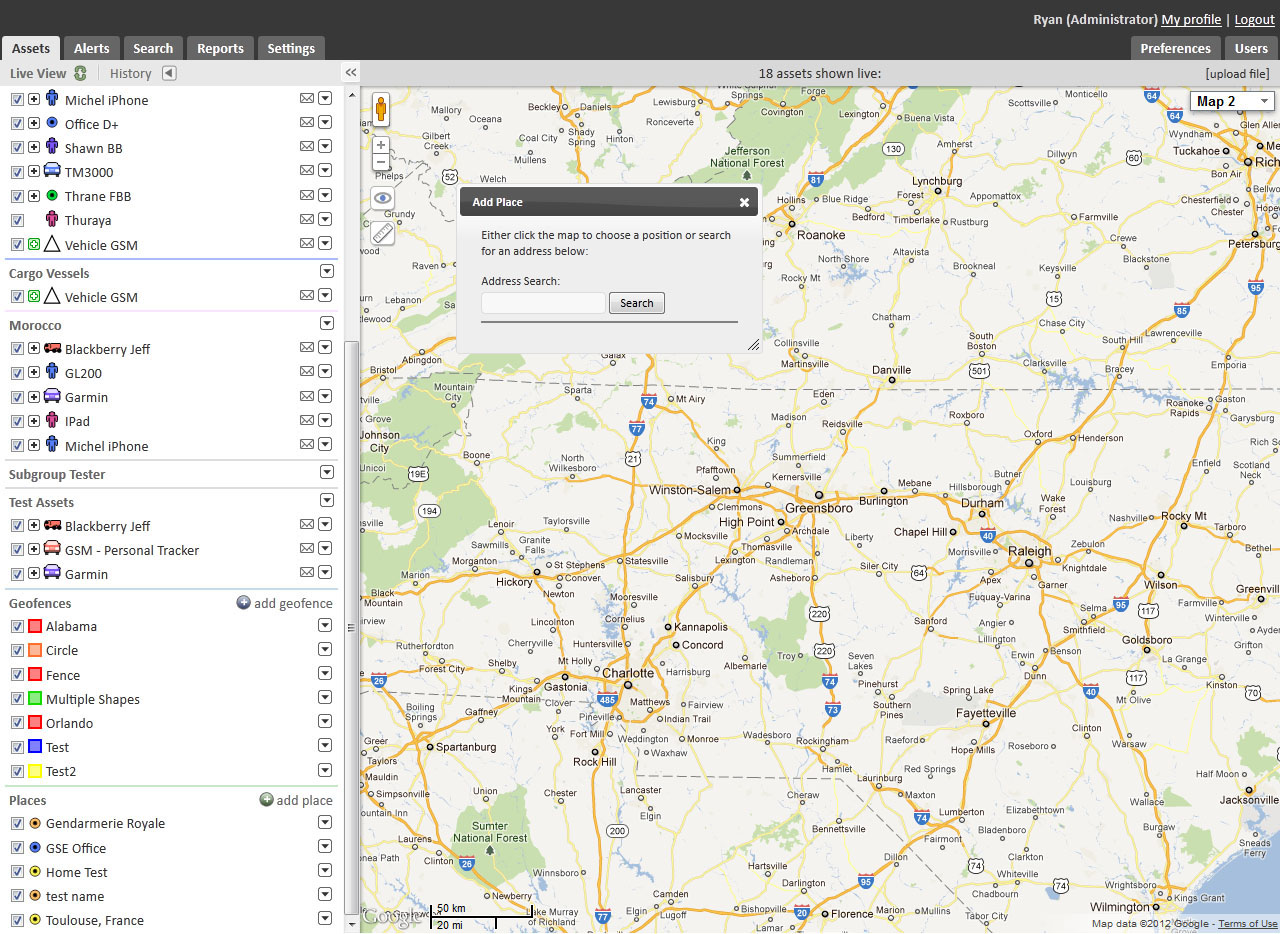
Task: Activate the Street View pegman control
Action: point(381,106)
